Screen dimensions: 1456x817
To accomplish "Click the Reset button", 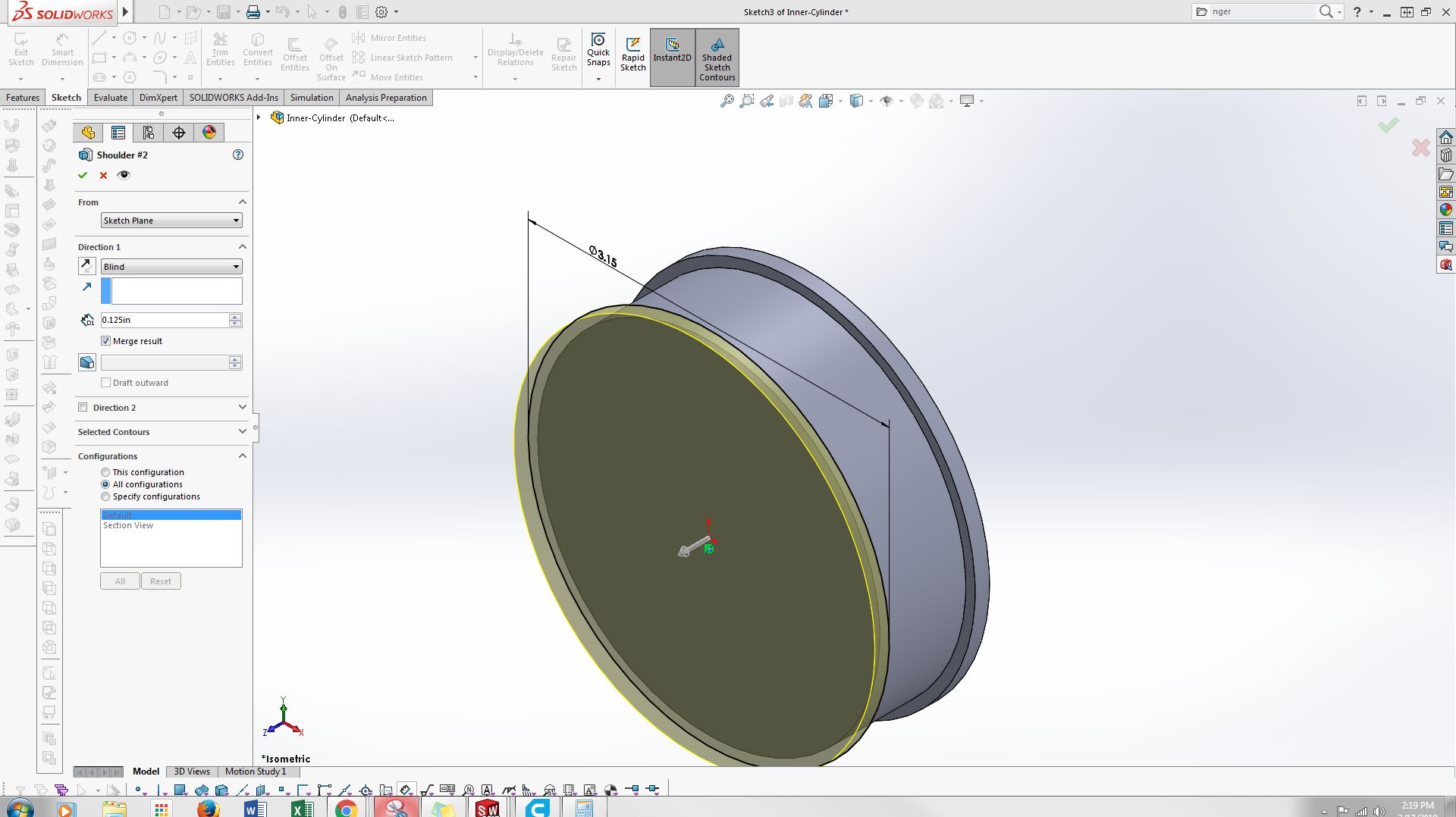I will (161, 581).
